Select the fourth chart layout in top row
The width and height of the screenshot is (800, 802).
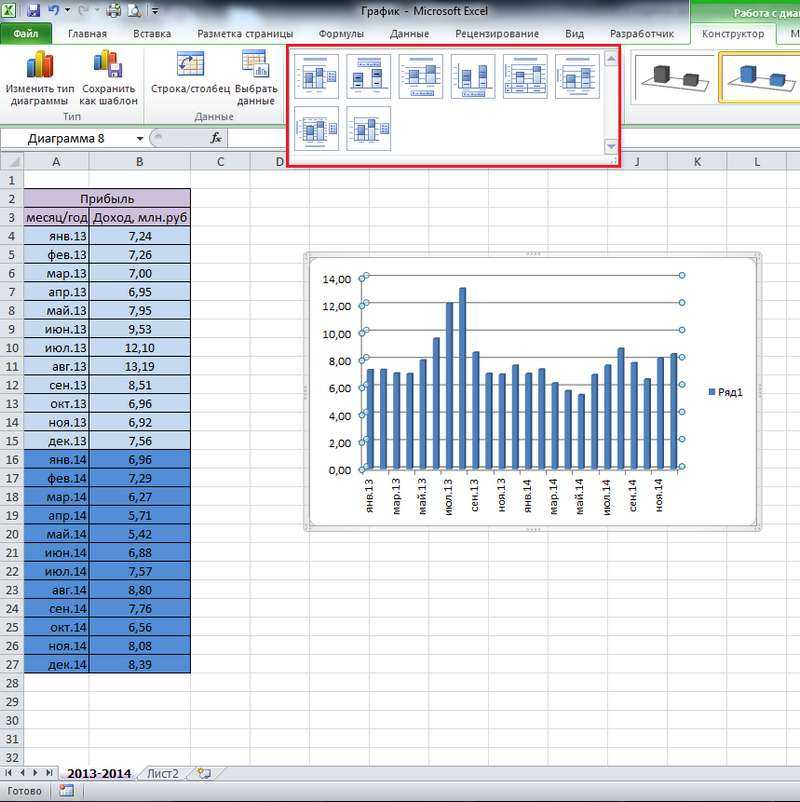(x=473, y=77)
